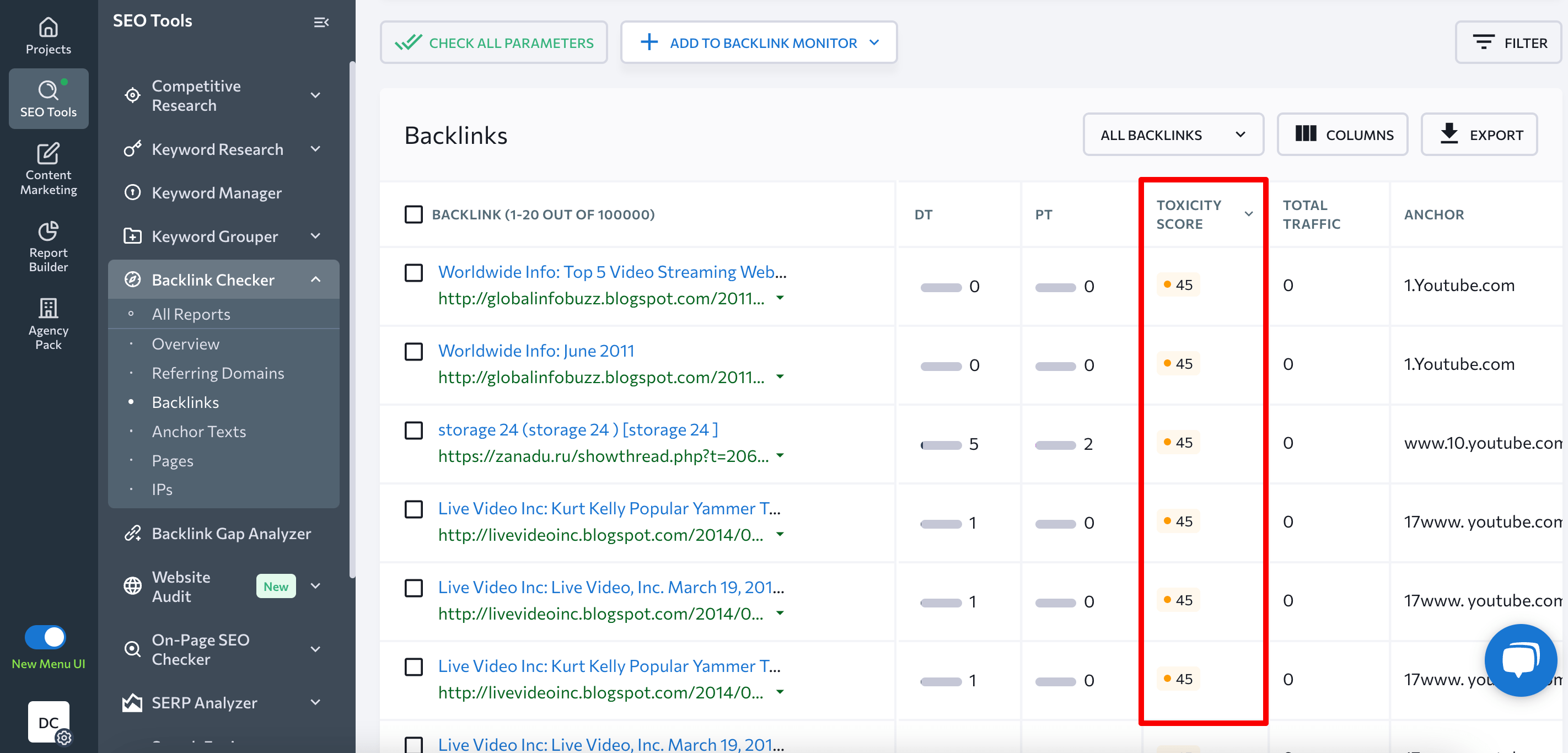Screen dimensions: 1568x753
Task: Sort by Toxicity Score column arrow
Action: coord(1248,214)
